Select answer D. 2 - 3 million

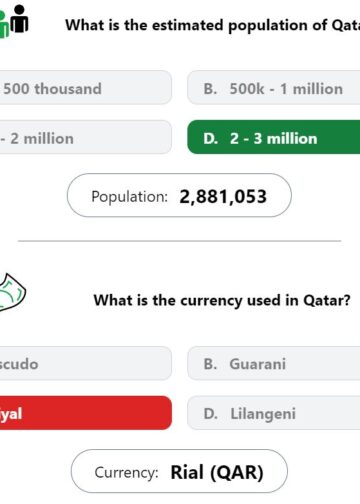[274, 137]
